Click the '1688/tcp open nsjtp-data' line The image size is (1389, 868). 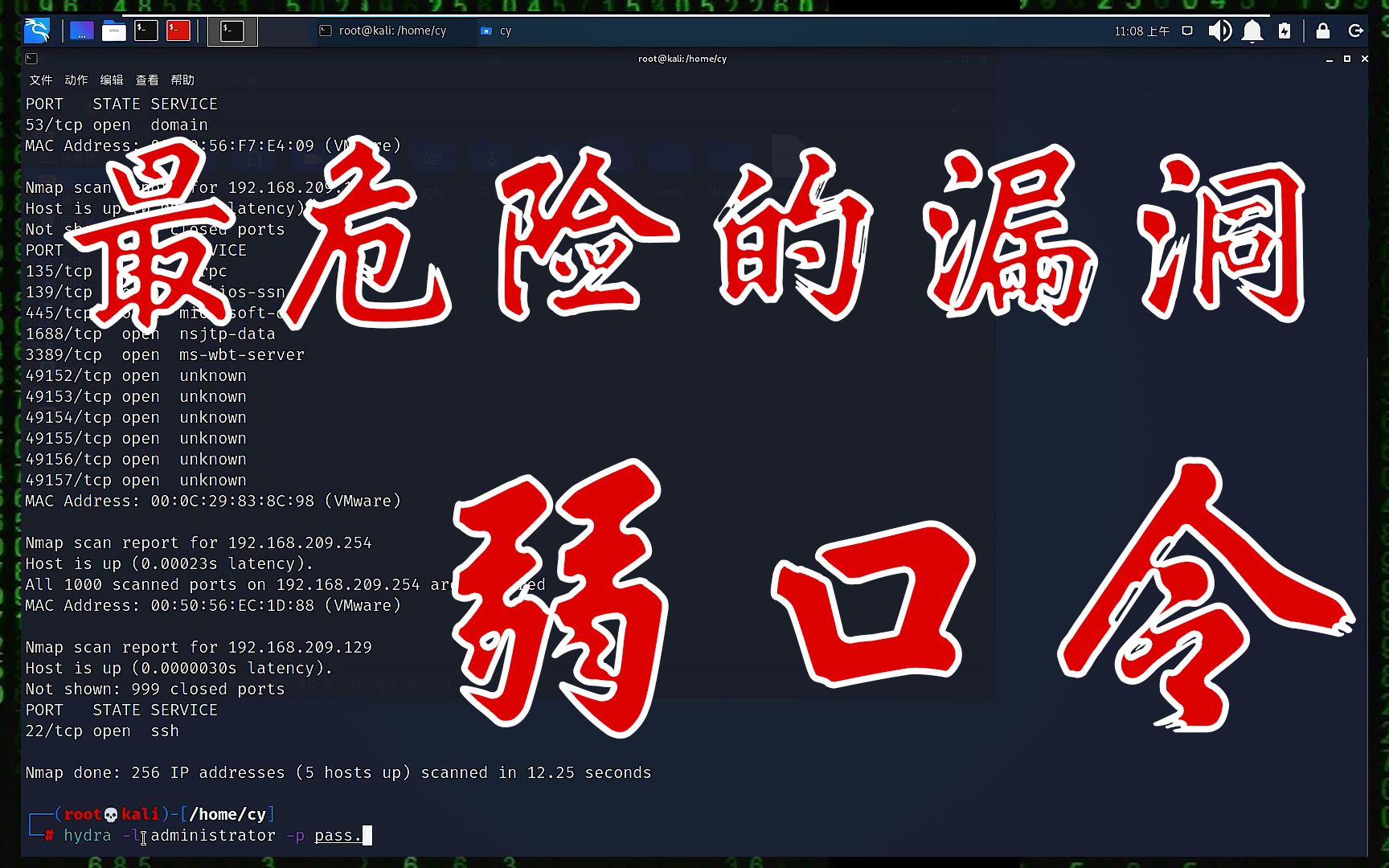(150, 334)
